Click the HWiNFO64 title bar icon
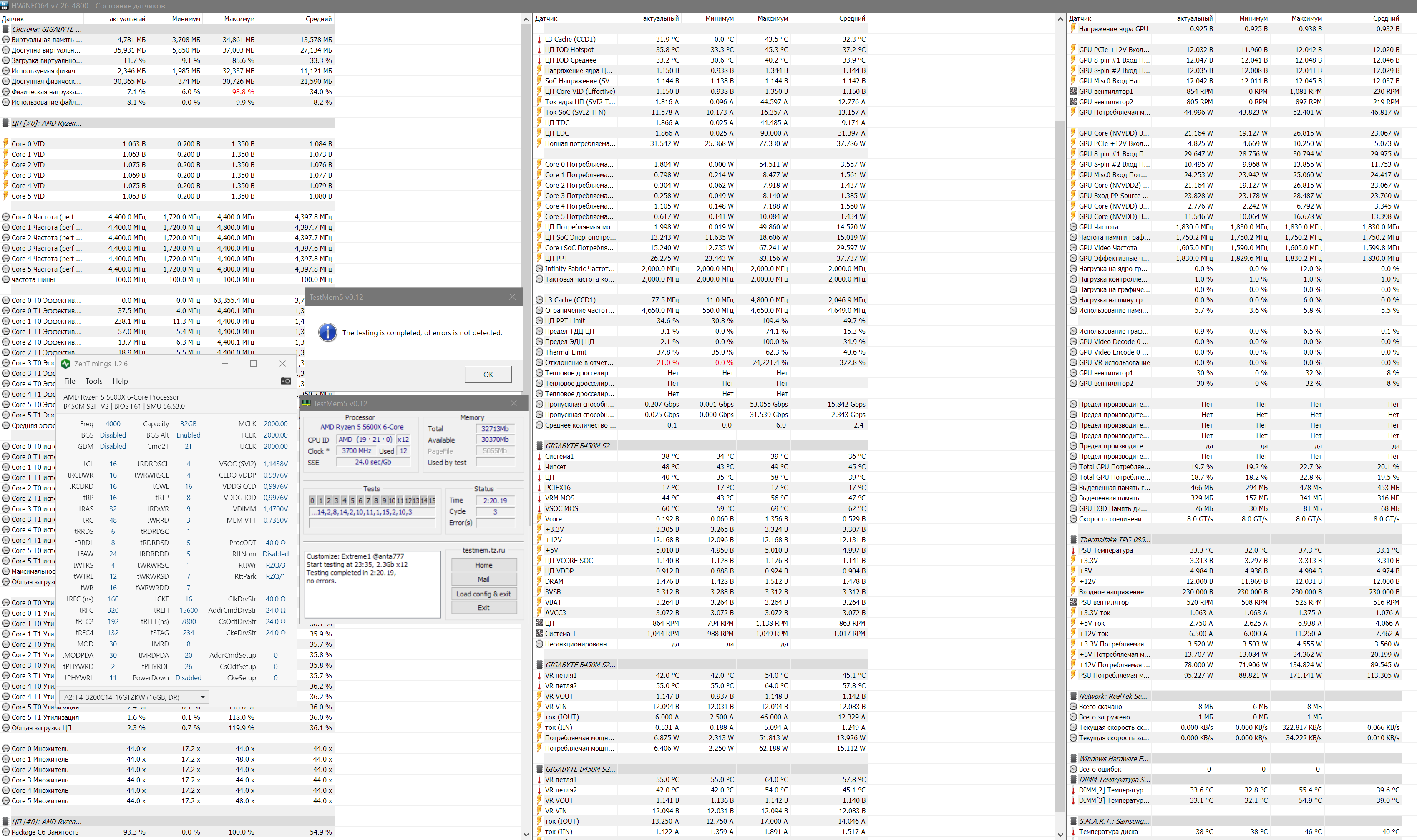 pos(5,6)
